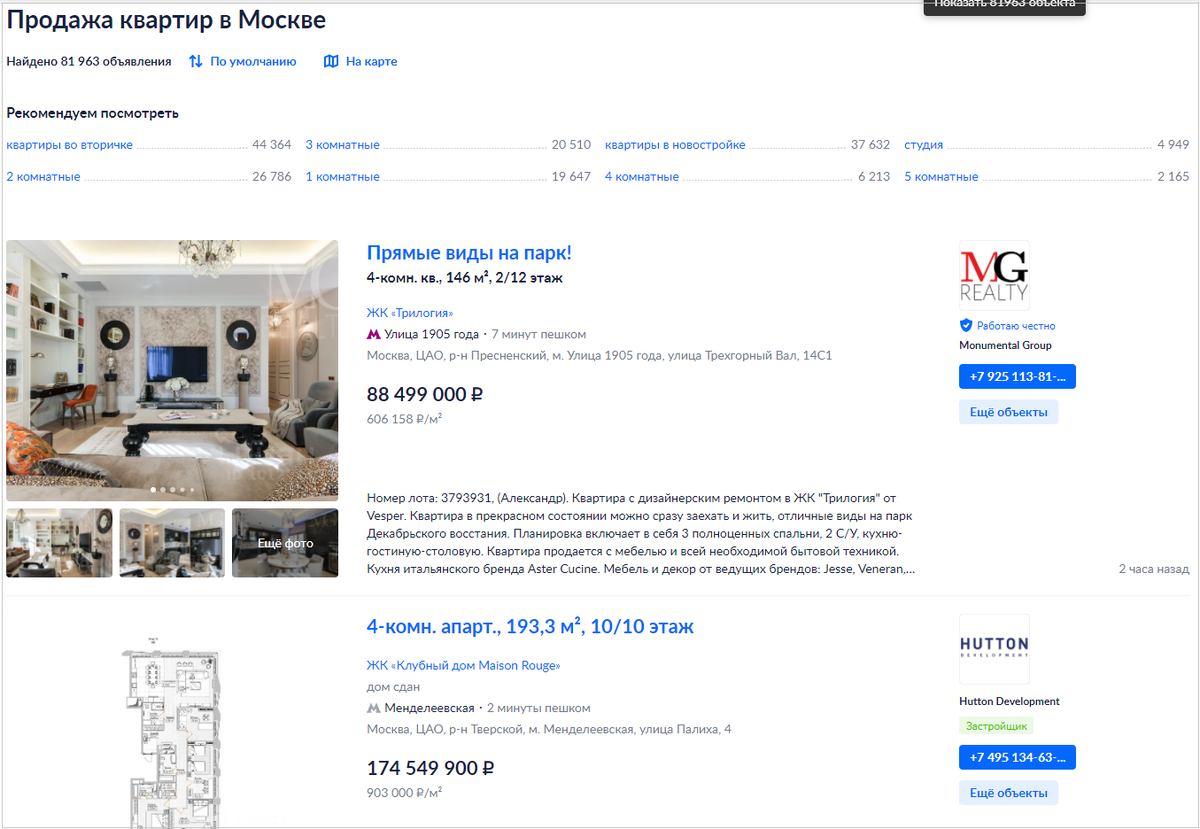The width and height of the screenshot is (1200, 829).
Task: Open the Ещё фото thumbnail
Action: 285,543
